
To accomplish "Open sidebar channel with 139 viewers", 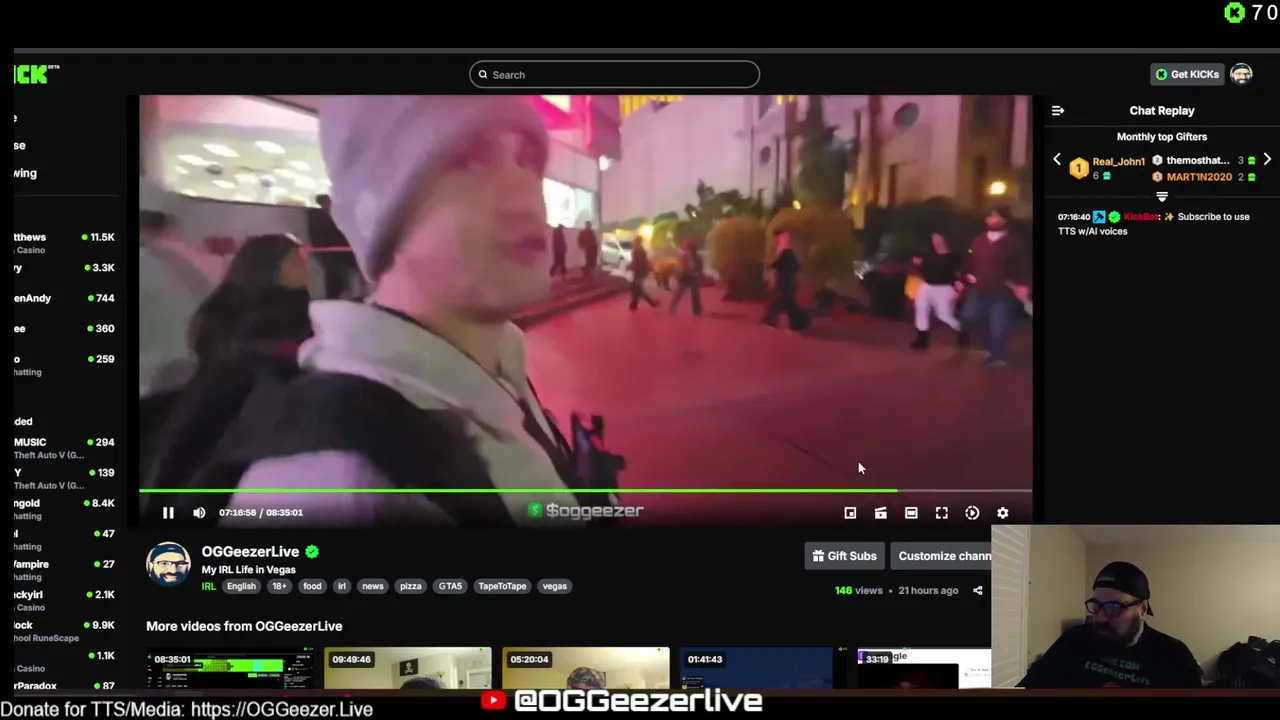I will click(x=65, y=477).
